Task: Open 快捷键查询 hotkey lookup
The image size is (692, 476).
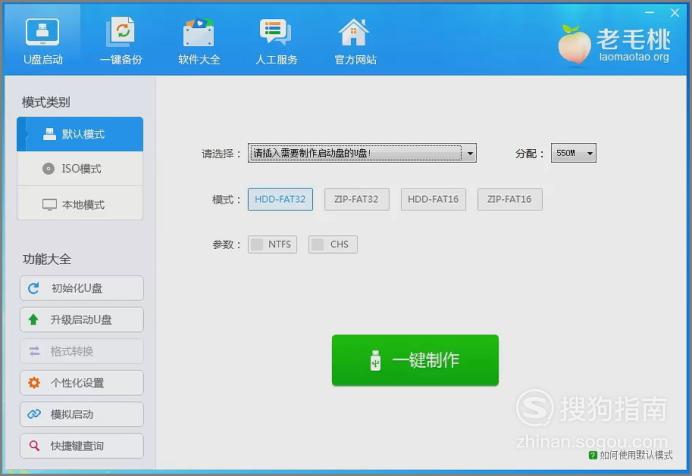Action: 82,446
